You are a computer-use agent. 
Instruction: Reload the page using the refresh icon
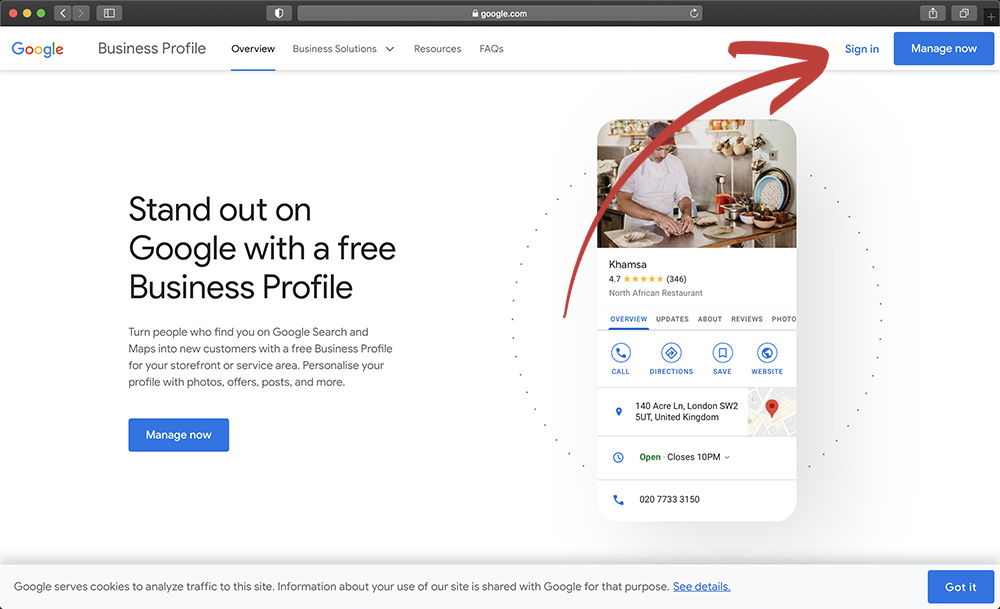click(x=694, y=13)
